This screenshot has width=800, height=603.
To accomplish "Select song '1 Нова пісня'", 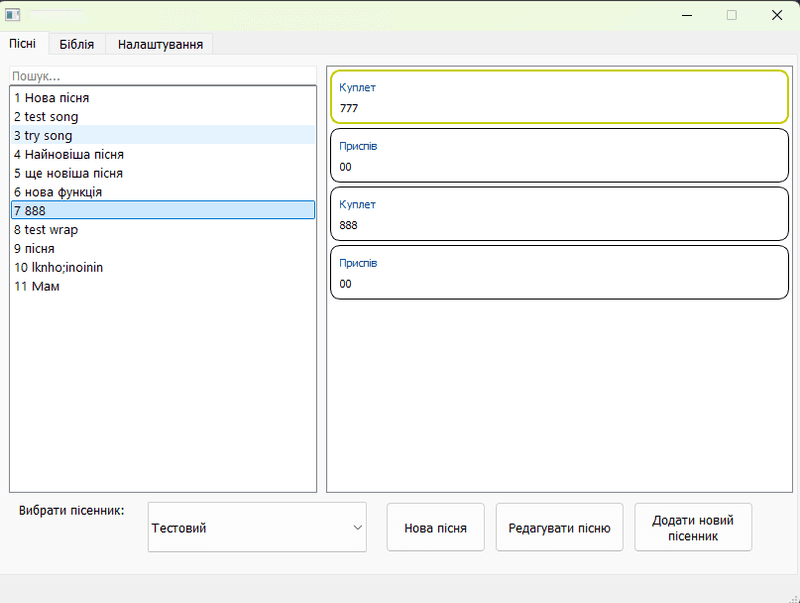I will point(163,97).
